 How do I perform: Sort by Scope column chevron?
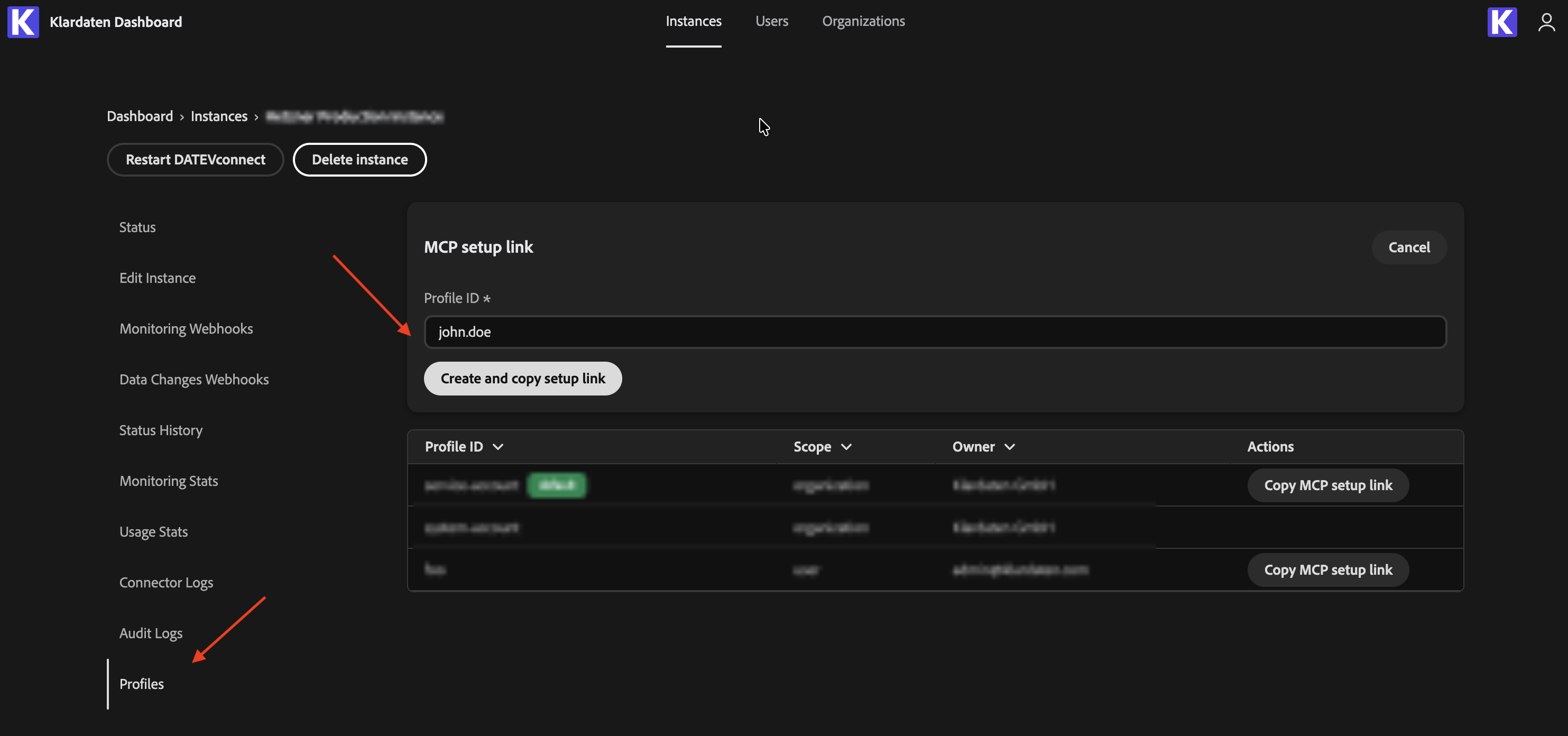pyautogui.click(x=846, y=446)
